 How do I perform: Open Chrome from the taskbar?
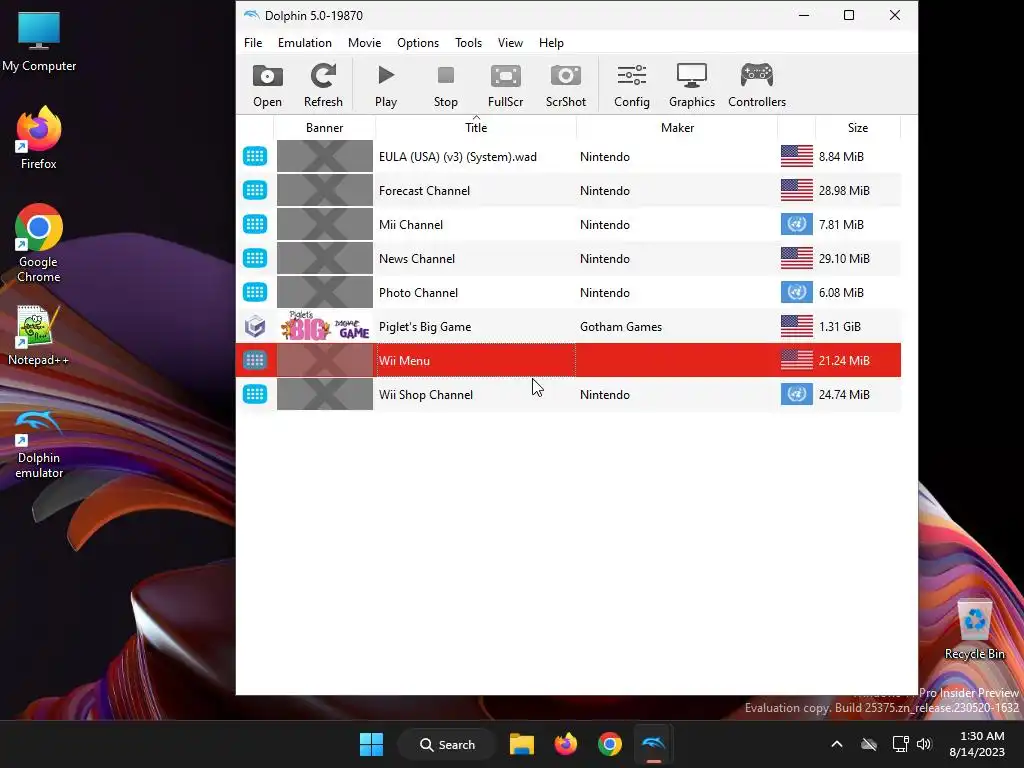(x=609, y=744)
